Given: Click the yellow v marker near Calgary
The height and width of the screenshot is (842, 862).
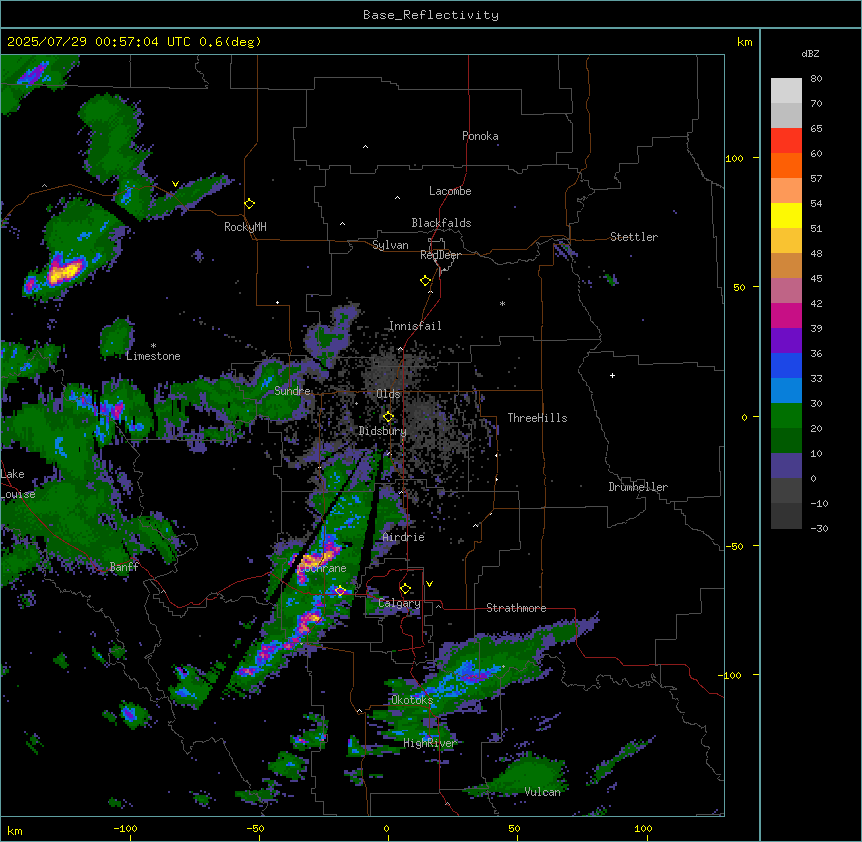Looking at the screenshot, I should tap(429, 584).
